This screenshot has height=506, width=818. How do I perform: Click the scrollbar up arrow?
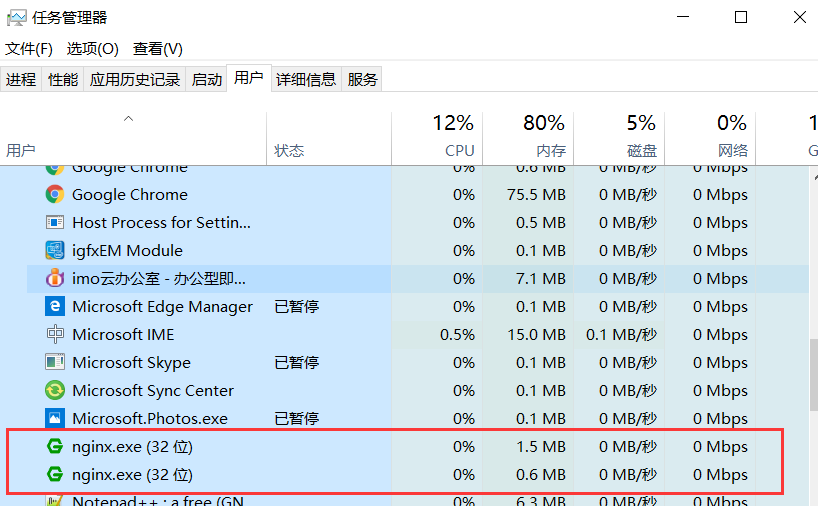click(x=814, y=178)
